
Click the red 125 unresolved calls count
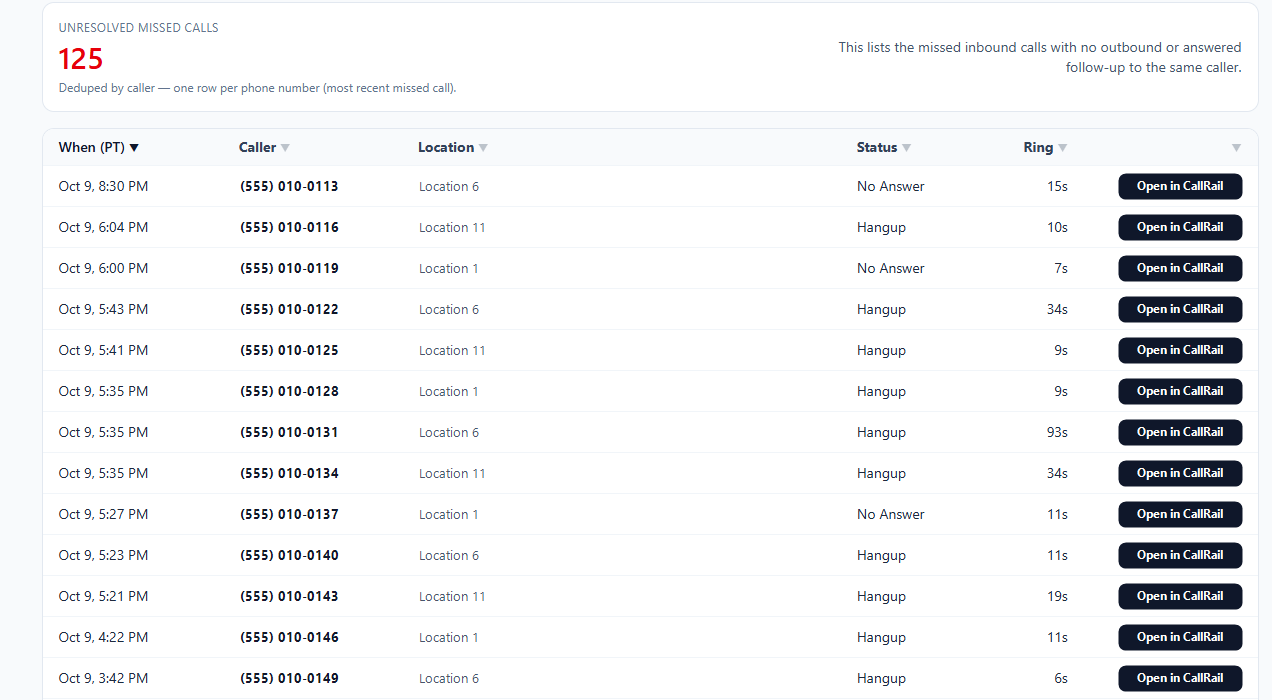coord(81,58)
